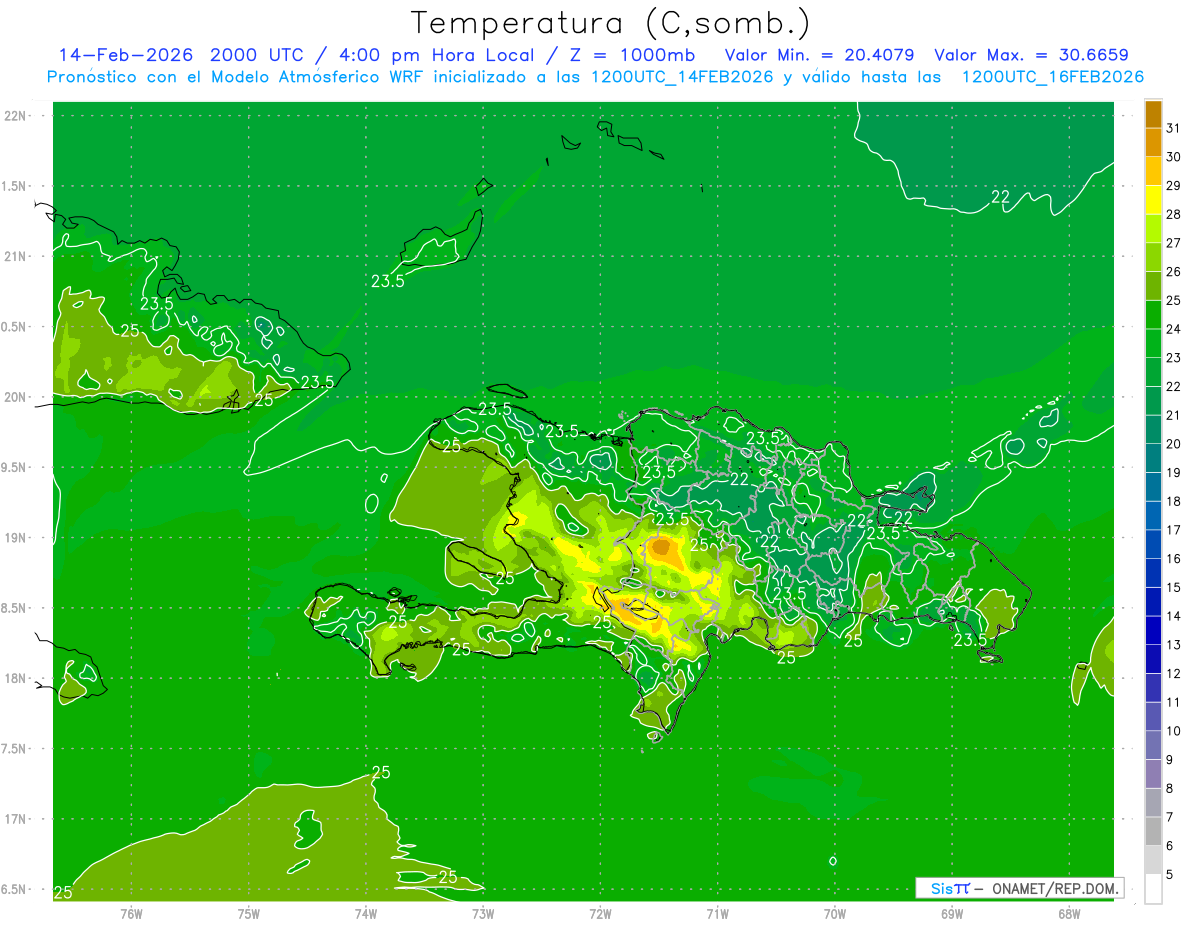Viewport: 1200px width, 927px height.
Task: Click the '21N' latitude axis label
Action: [x=16, y=257]
